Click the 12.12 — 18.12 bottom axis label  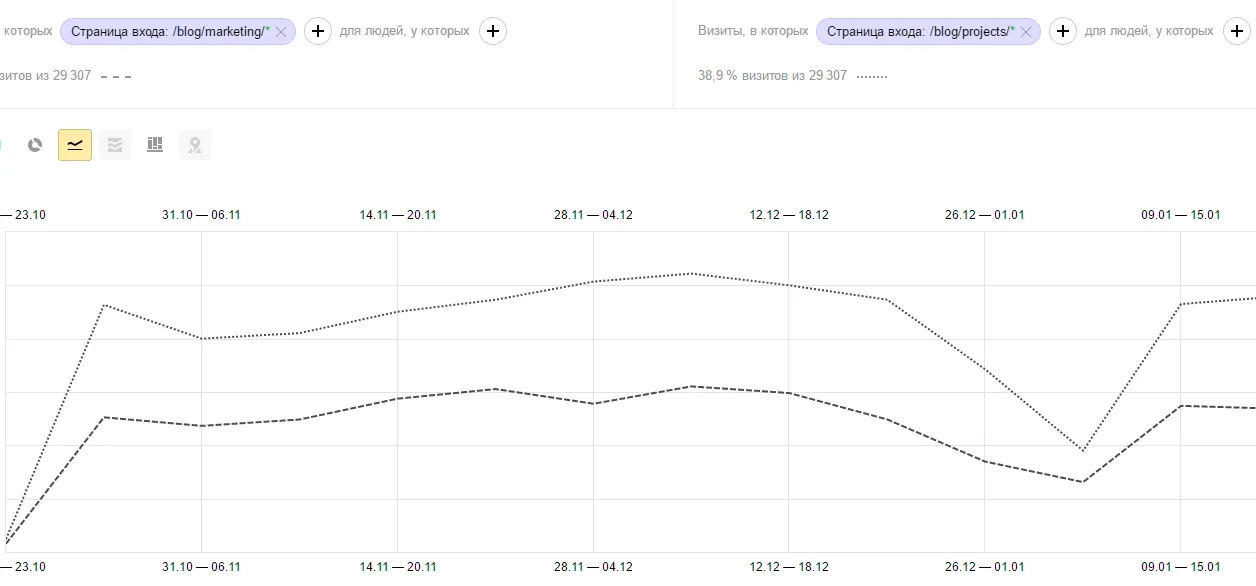(789, 567)
